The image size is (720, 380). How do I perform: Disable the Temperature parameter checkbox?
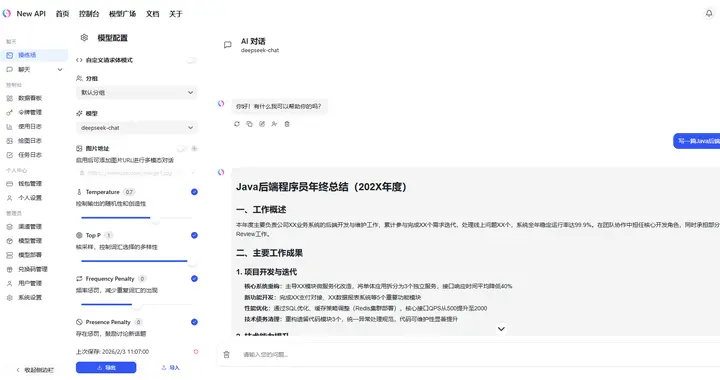click(194, 192)
